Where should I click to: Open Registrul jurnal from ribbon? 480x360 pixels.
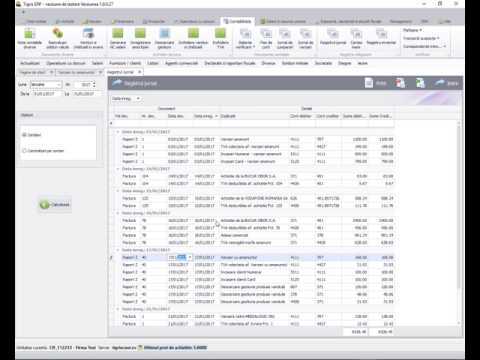click(333, 37)
